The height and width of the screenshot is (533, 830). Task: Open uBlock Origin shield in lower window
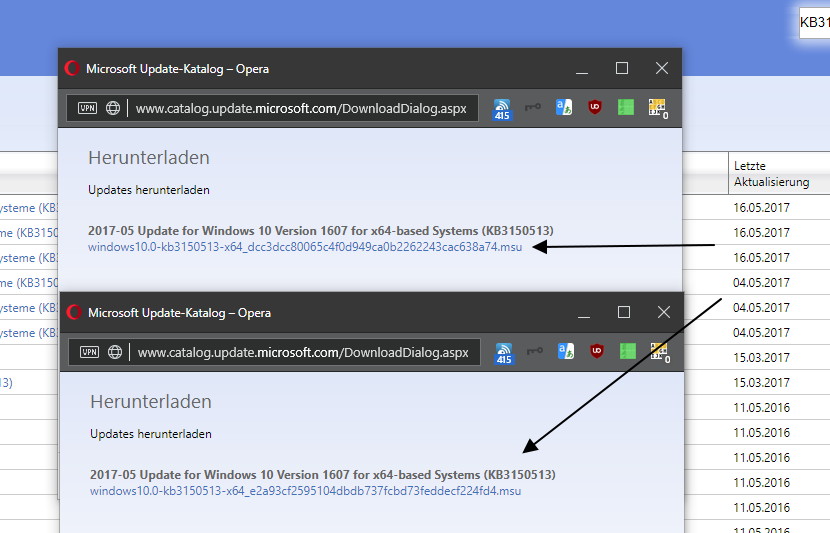click(597, 351)
